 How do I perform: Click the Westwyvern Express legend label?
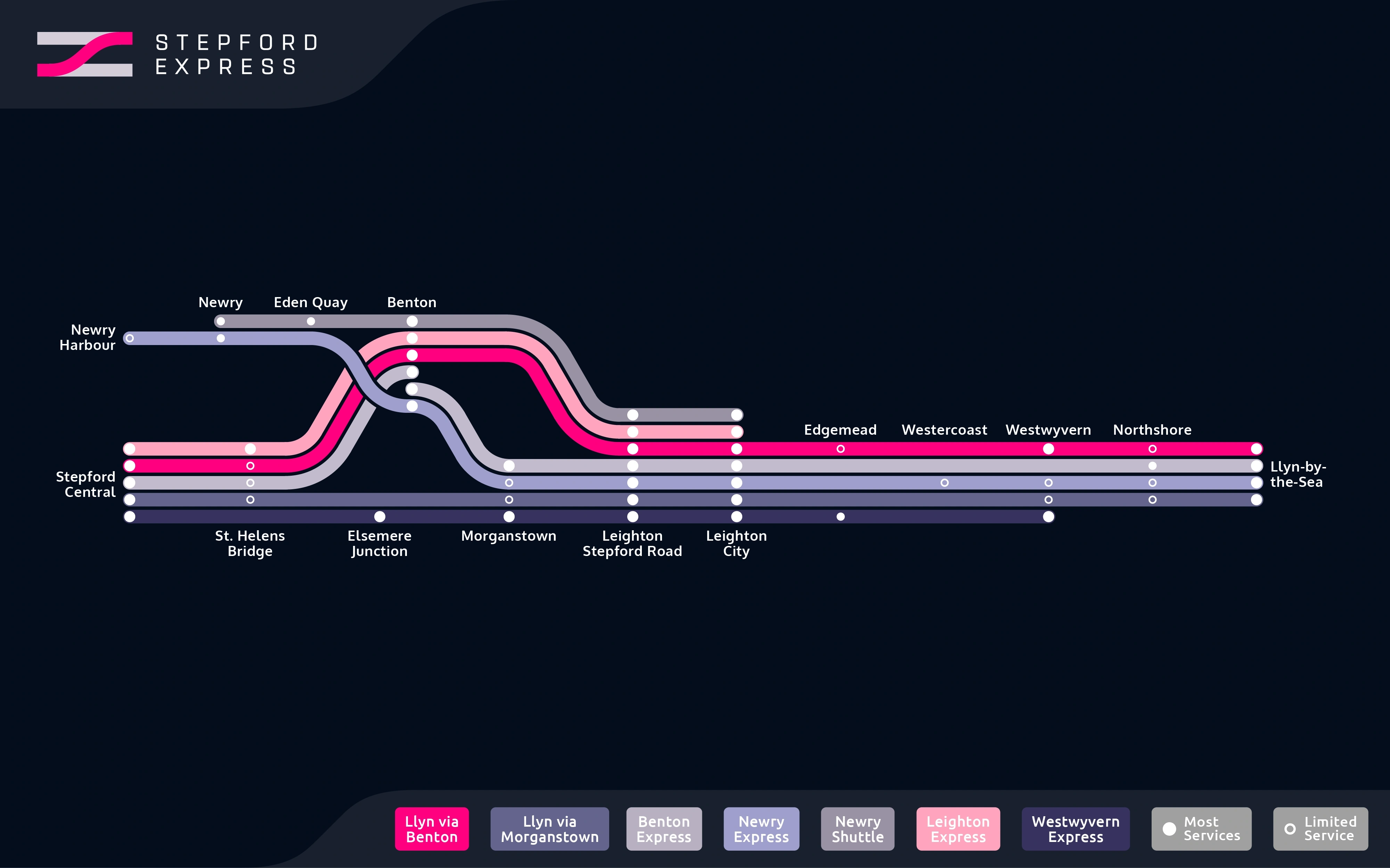[1076, 829]
